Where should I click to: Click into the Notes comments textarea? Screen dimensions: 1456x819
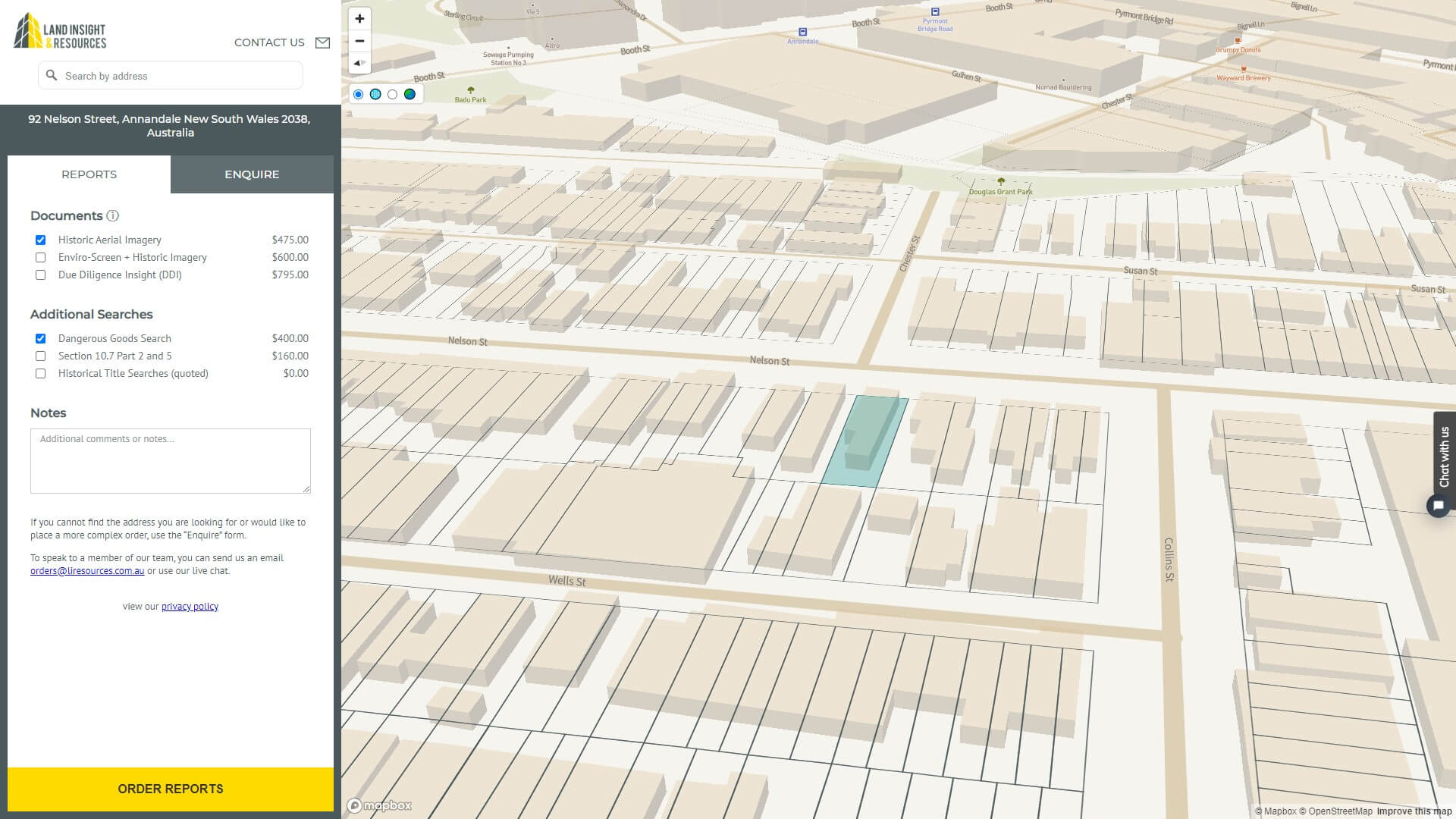171,461
